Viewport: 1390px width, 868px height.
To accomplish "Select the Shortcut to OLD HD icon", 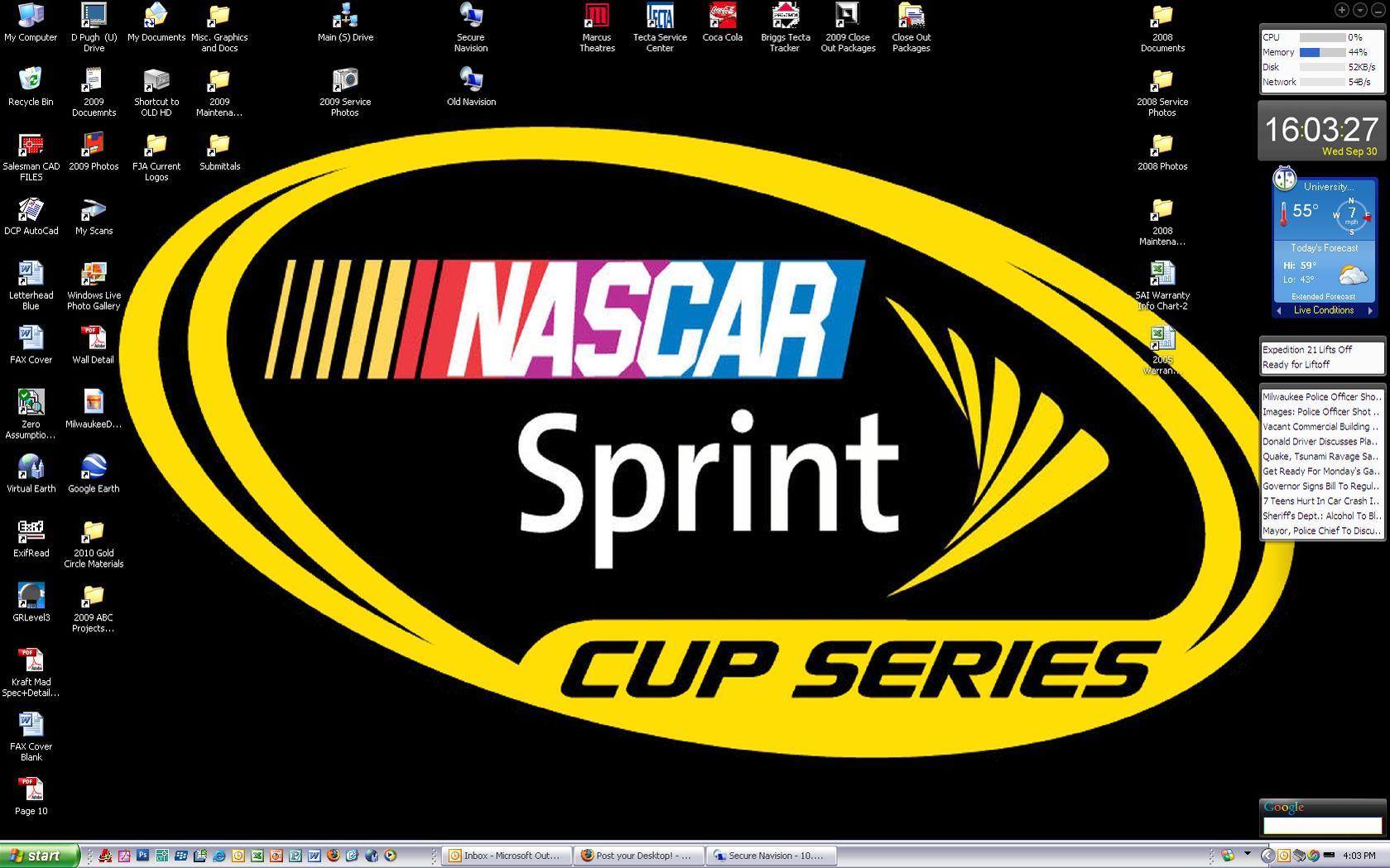I will pyautogui.click(x=156, y=93).
